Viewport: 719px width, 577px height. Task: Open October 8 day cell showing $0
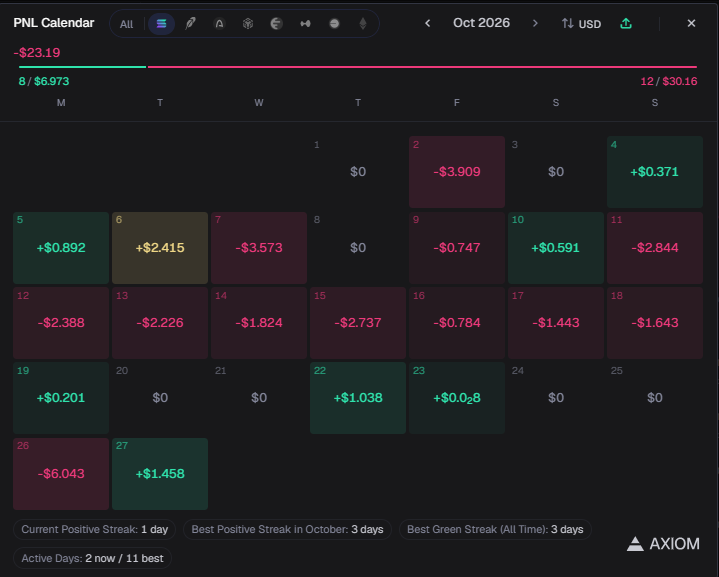pos(358,248)
